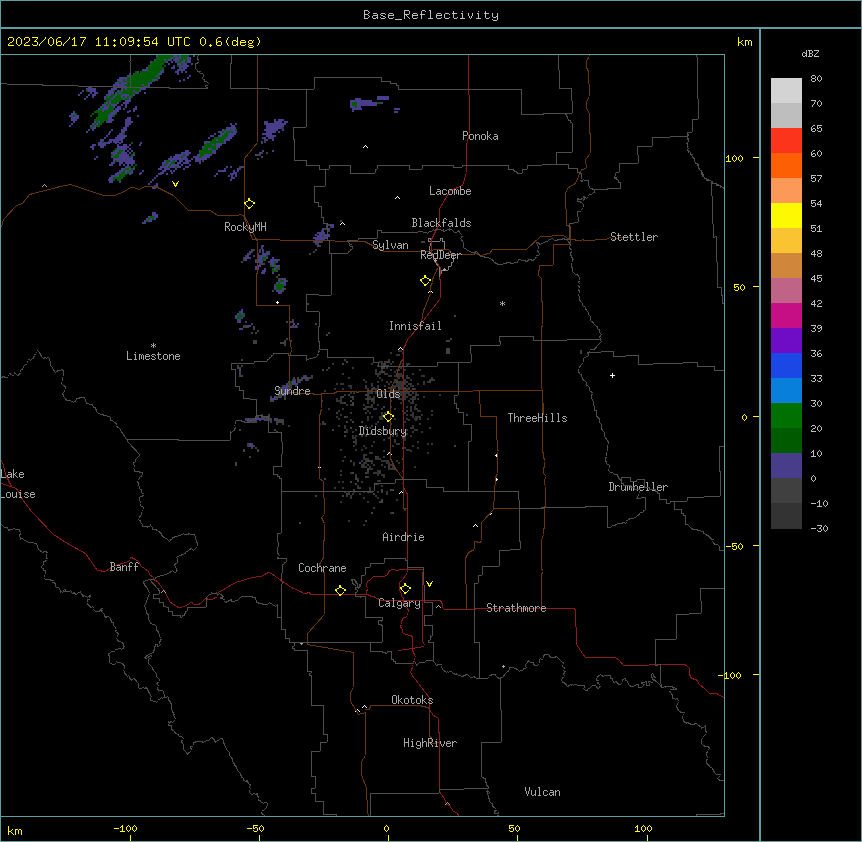The image size is (862, 842).
Task: Click the Vulcan town label
Action: (x=543, y=792)
